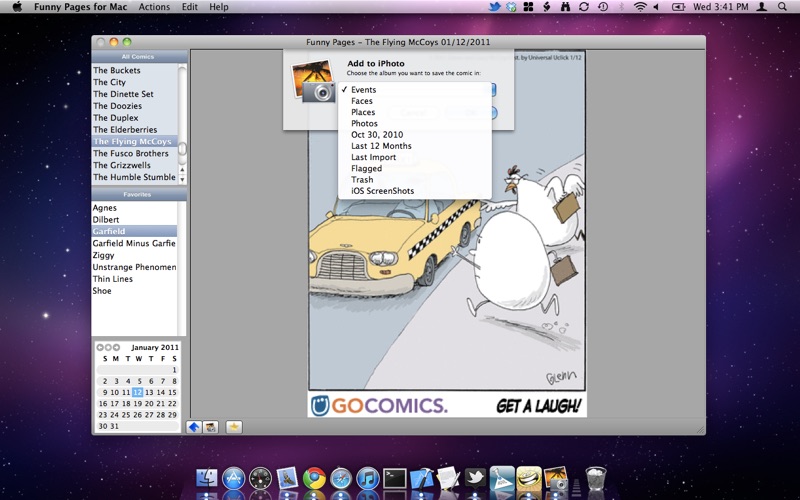Open Dilbert in Favorites
This screenshot has height=500, width=800.
point(134,219)
